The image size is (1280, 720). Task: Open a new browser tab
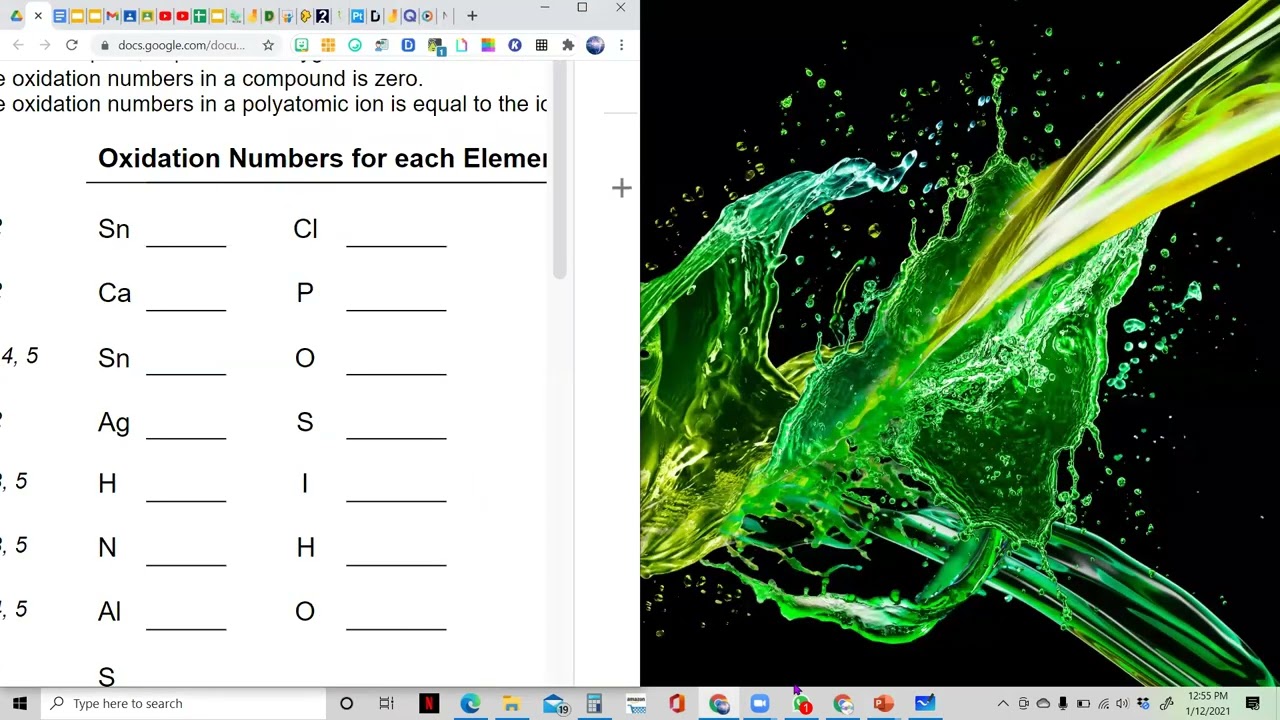coord(472,16)
